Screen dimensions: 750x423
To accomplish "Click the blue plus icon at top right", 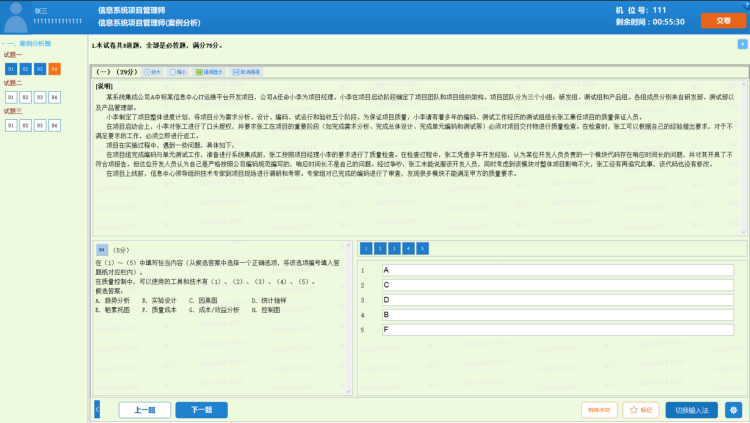I will click(x=742, y=44).
